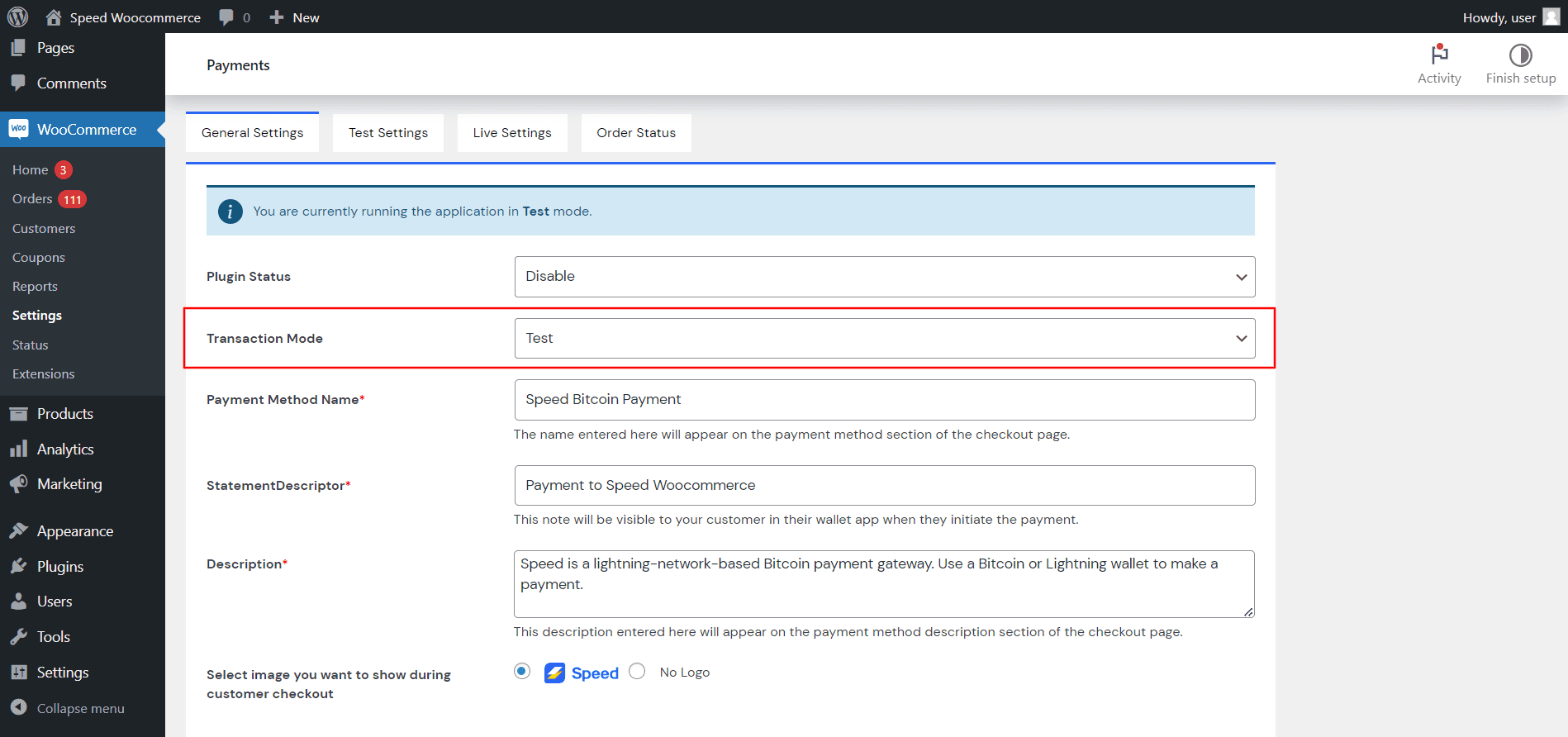1568x737 pixels.
Task: Click the Plugin Status label
Action: 249,277
